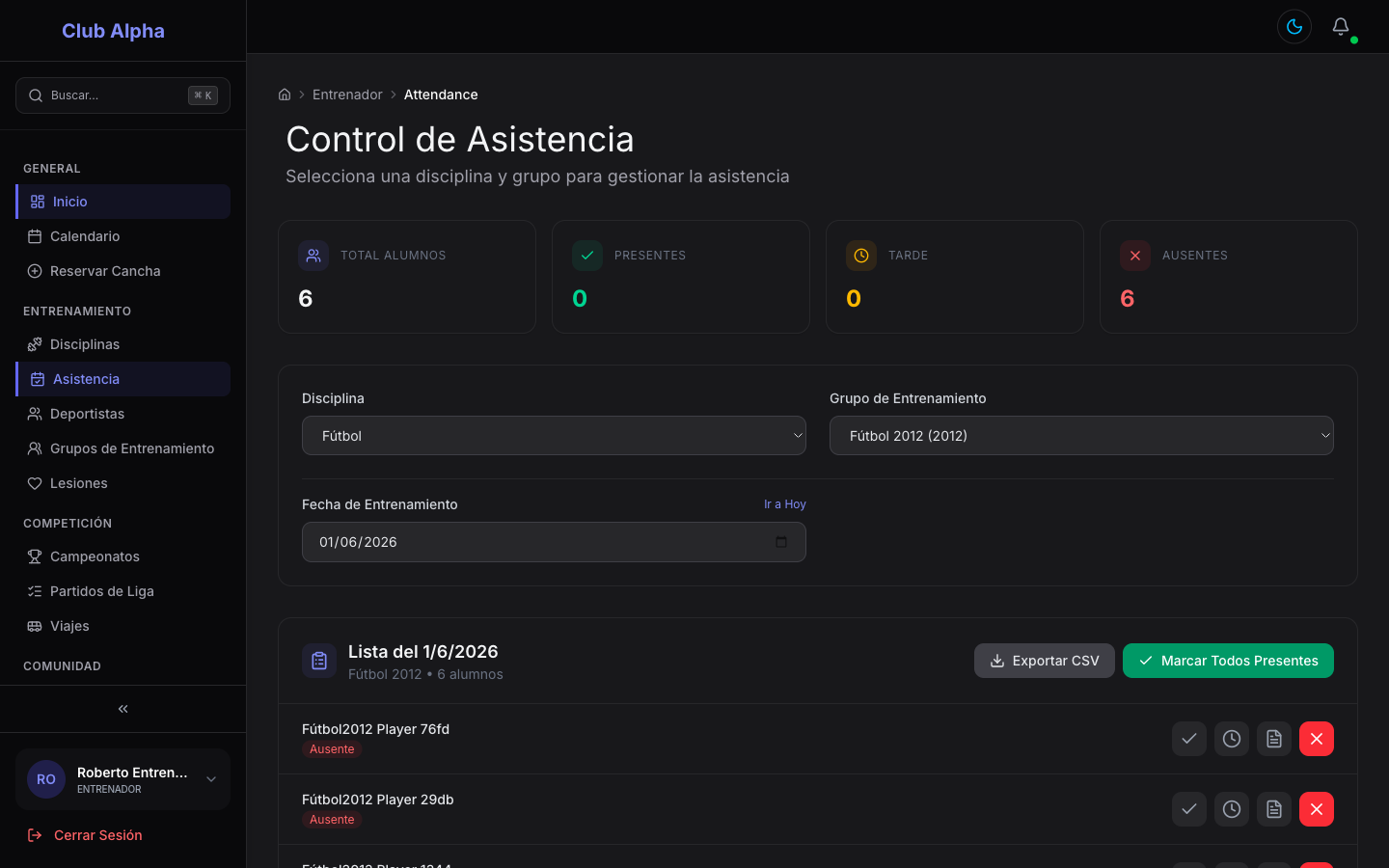The image size is (1389, 868).
Task: Open Grupos de Entrenamiento
Action: (x=123, y=448)
